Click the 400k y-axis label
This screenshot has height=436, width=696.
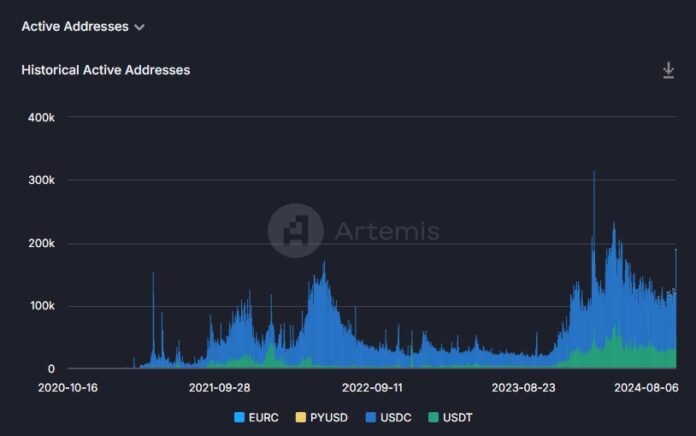pos(41,118)
